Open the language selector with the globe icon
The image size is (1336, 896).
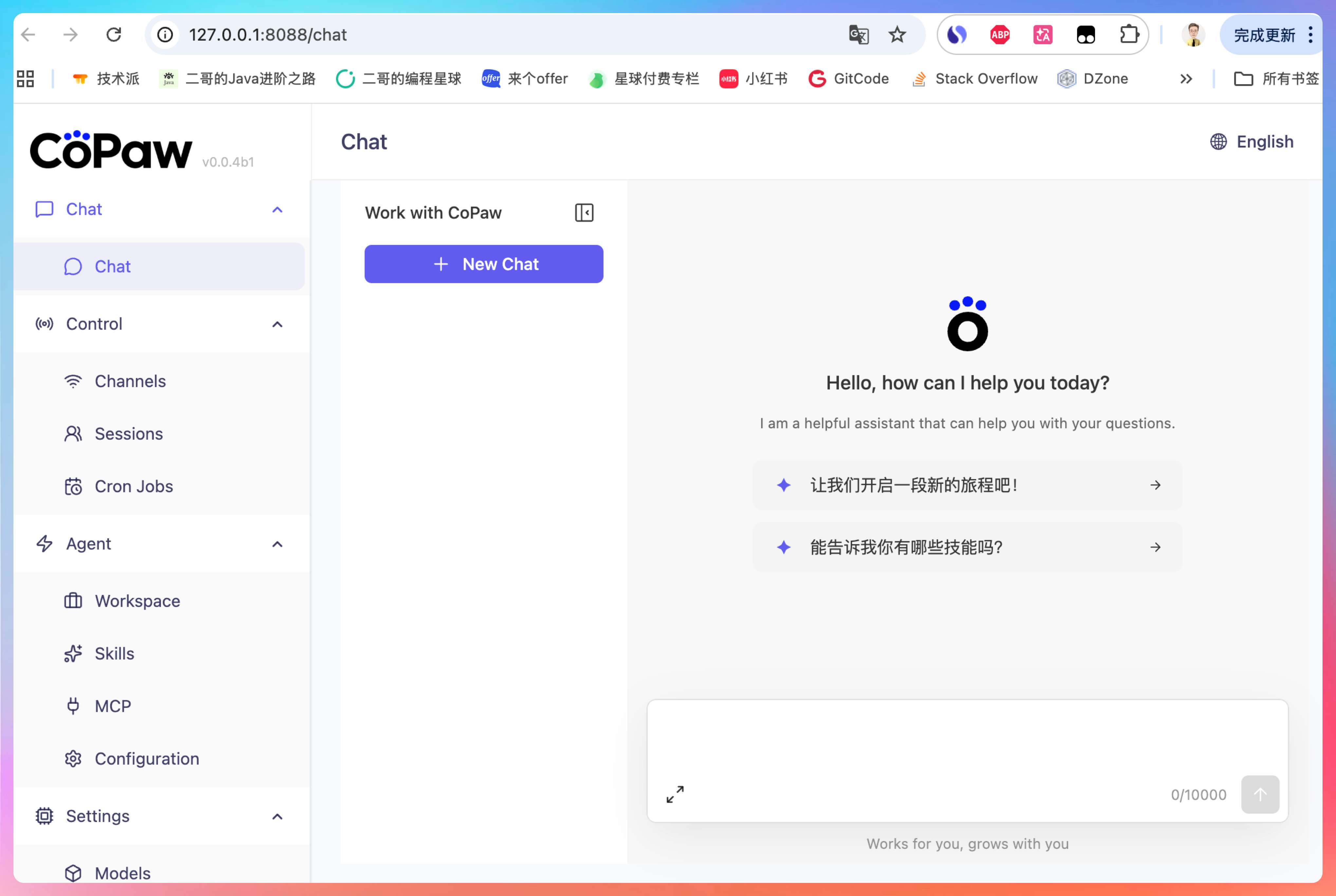click(1252, 142)
